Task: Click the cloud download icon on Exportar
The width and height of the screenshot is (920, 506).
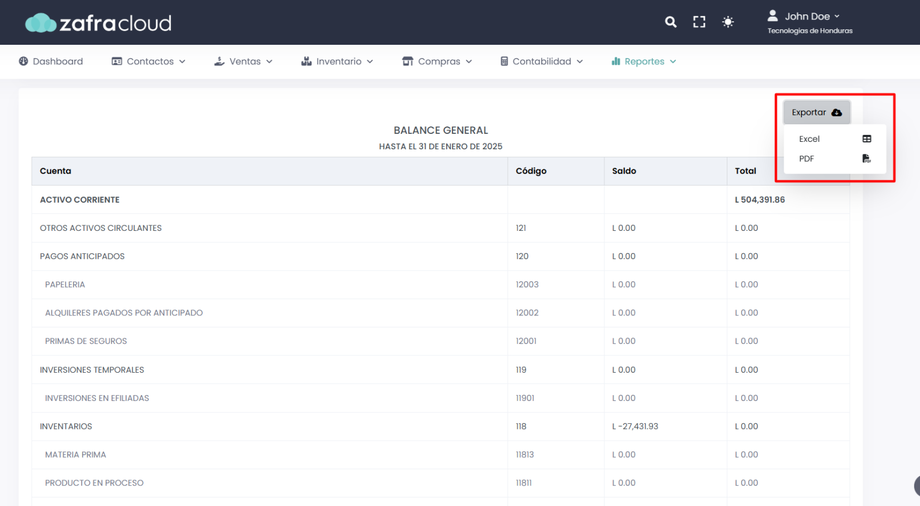Action: [x=837, y=113]
